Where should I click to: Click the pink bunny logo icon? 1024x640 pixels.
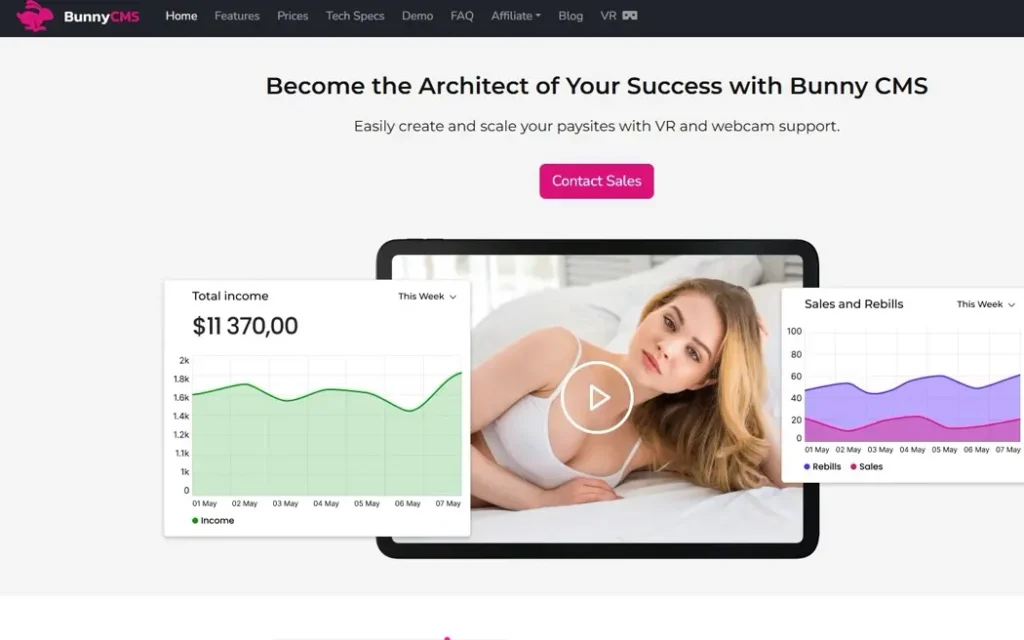click(x=35, y=15)
